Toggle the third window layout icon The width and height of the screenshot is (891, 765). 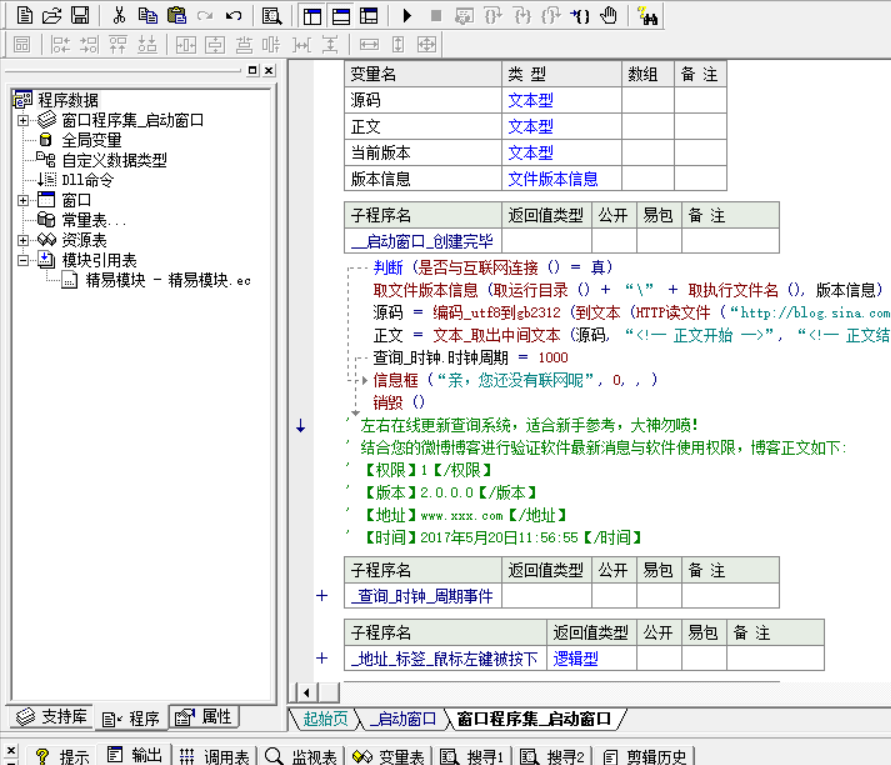pyautogui.click(x=369, y=16)
